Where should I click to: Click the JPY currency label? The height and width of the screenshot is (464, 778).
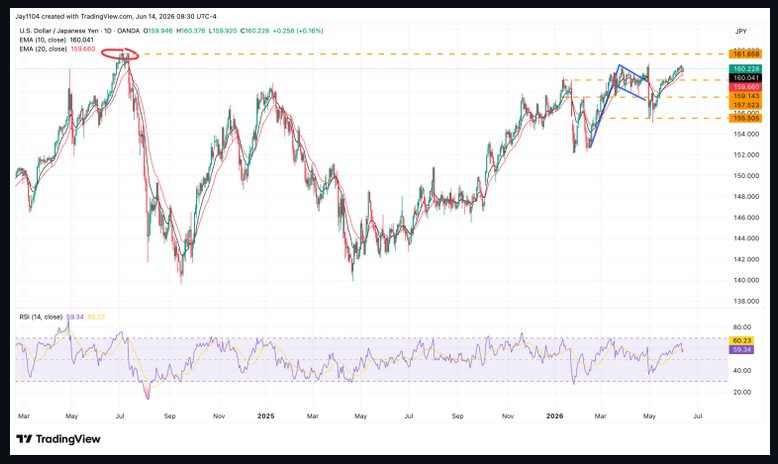(x=741, y=31)
